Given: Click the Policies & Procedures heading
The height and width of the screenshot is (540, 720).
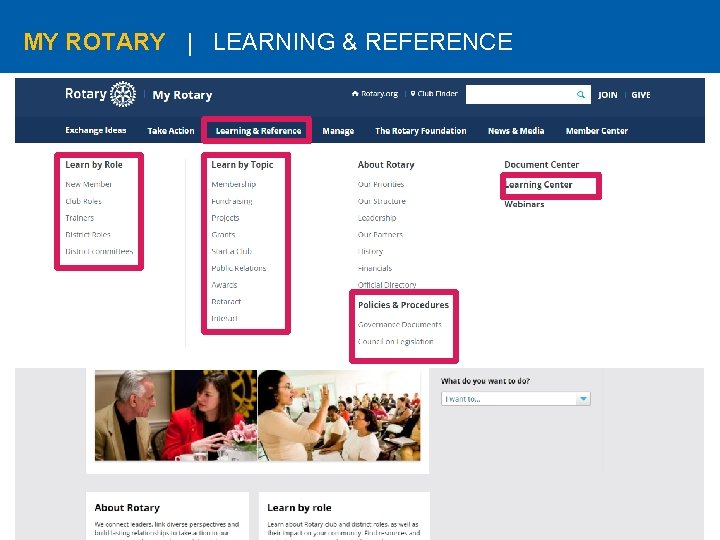Looking at the screenshot, I should tap(403, 305).
